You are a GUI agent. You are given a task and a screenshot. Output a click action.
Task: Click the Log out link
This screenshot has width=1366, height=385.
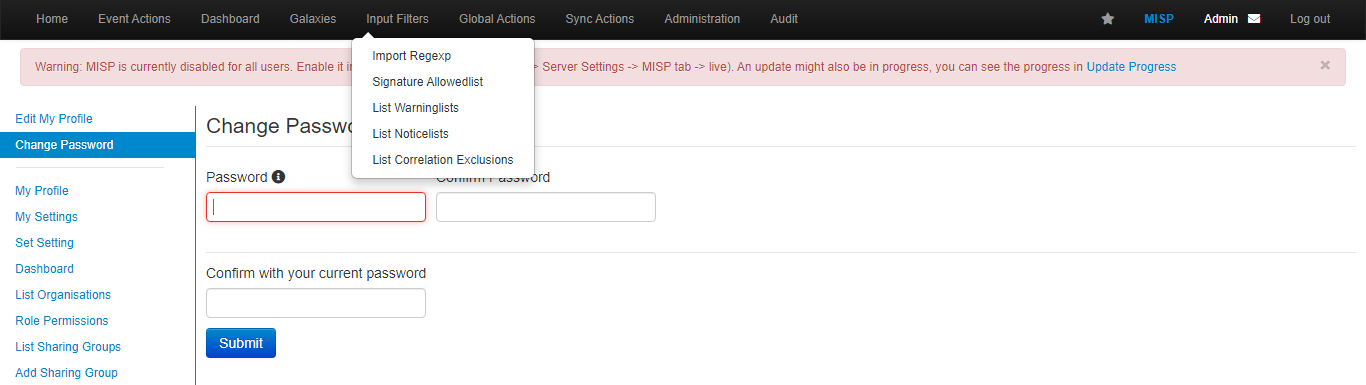pos(1310,19)
